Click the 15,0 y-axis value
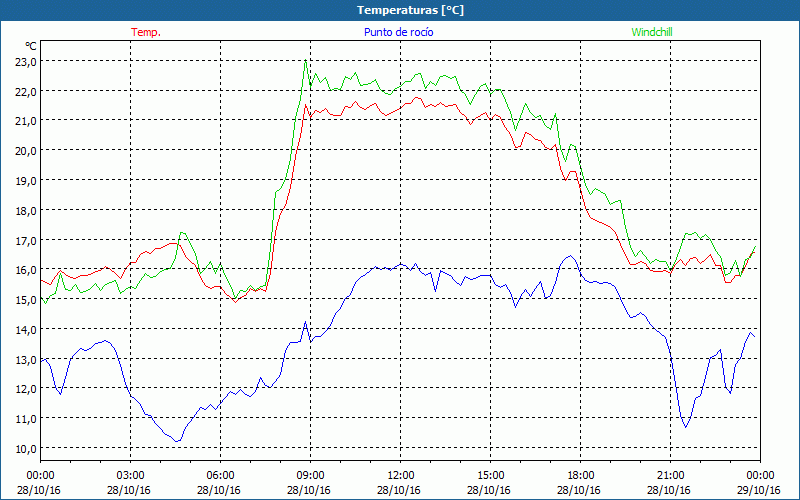The width and height of the screenshot is (800, 500). click(25, 299)
